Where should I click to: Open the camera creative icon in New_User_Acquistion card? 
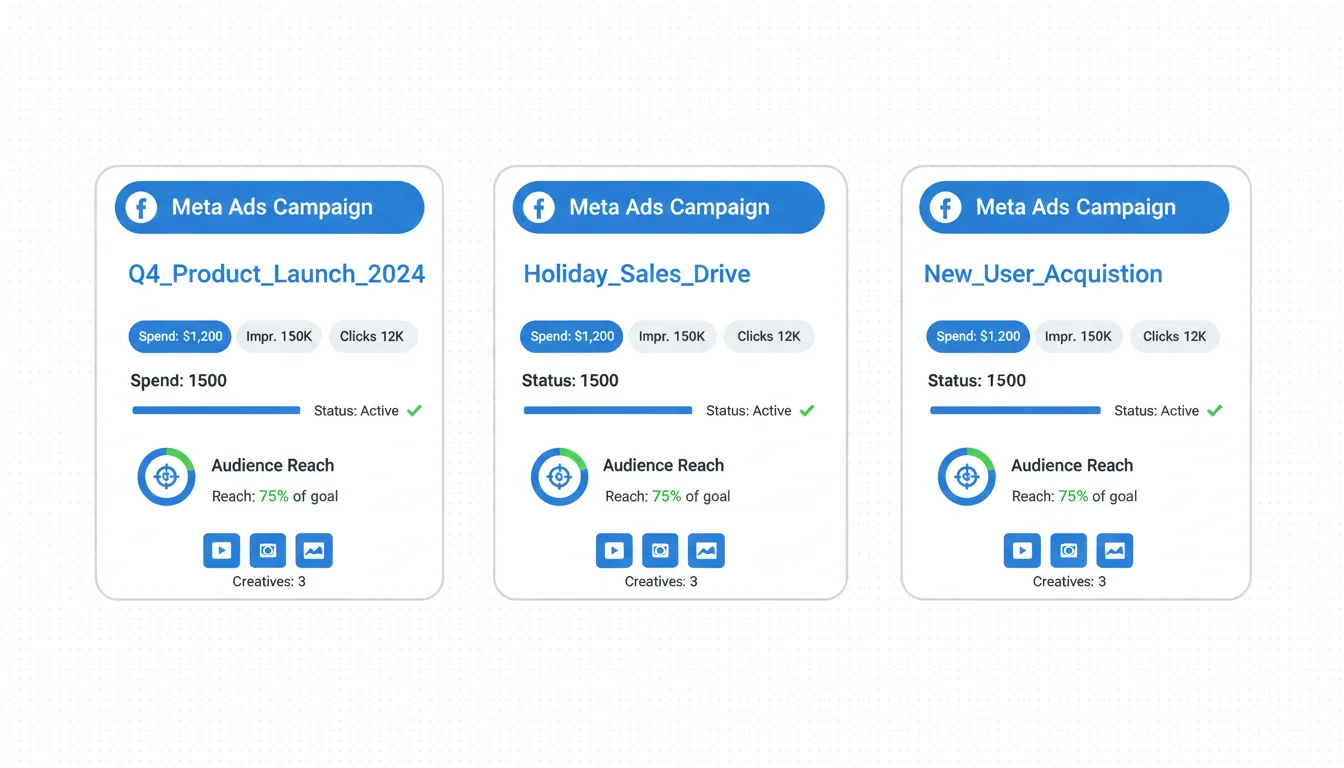1068,550
